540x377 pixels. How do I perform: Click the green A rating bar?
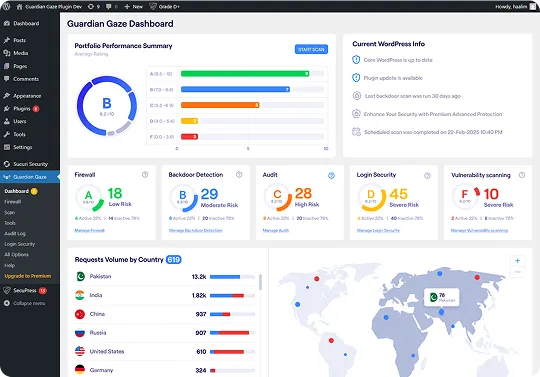point(245,74)
